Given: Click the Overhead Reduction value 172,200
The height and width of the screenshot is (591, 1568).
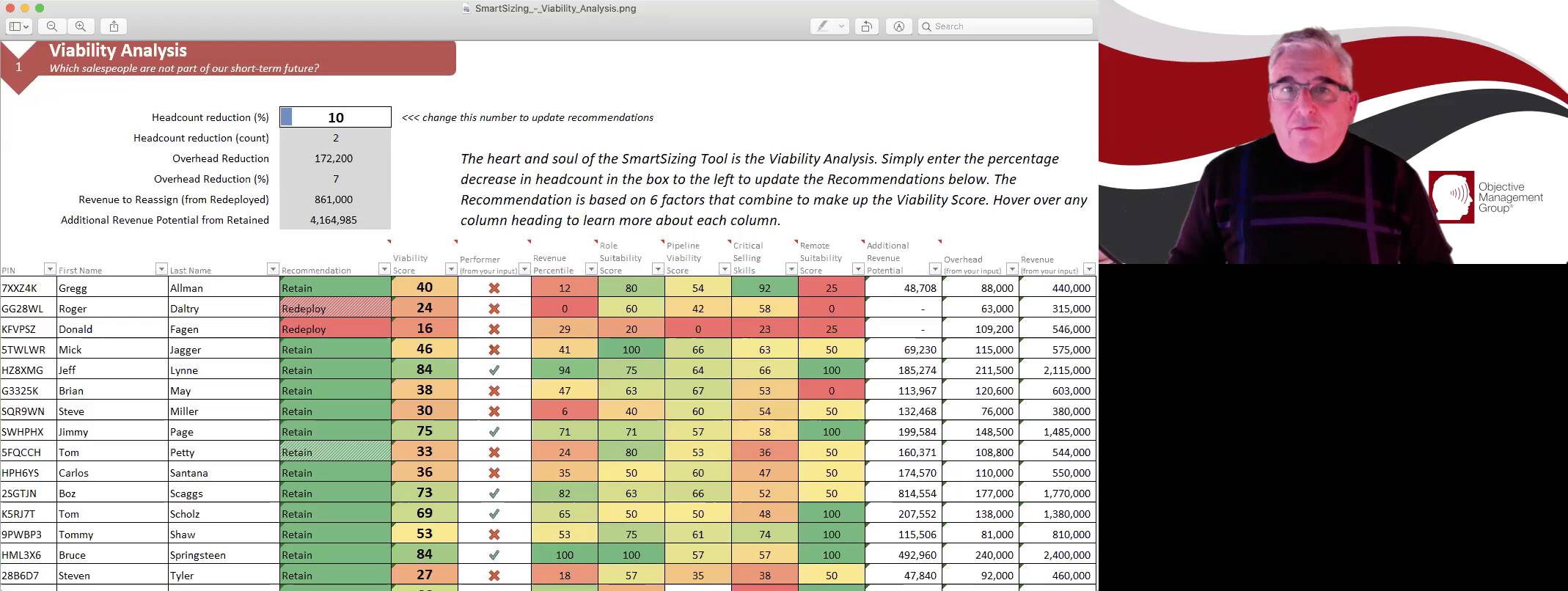Looking at the screenshot, I should click(x=334, y=158).
